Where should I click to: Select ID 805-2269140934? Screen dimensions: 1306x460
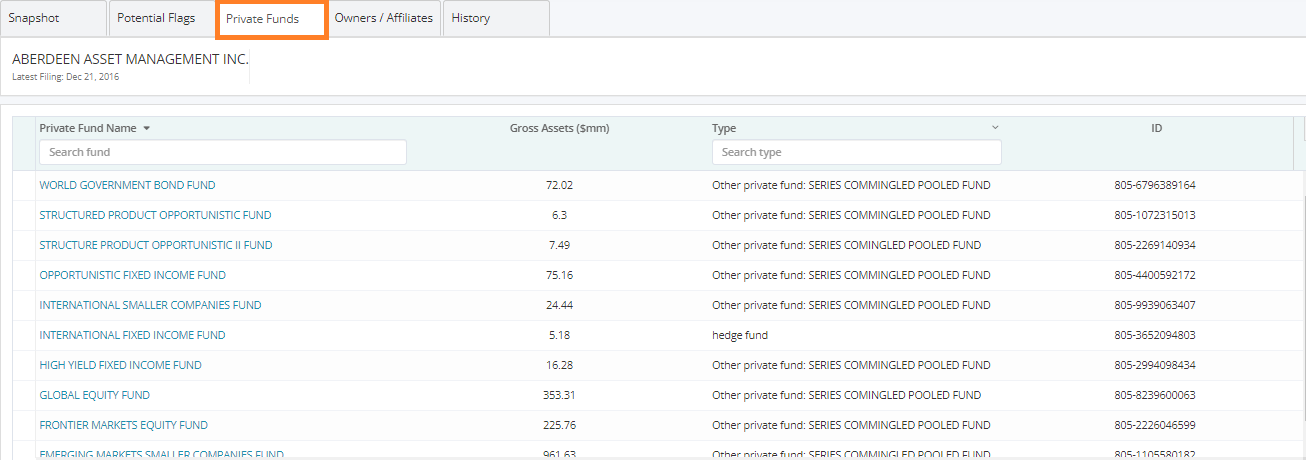coord(1155,245)
